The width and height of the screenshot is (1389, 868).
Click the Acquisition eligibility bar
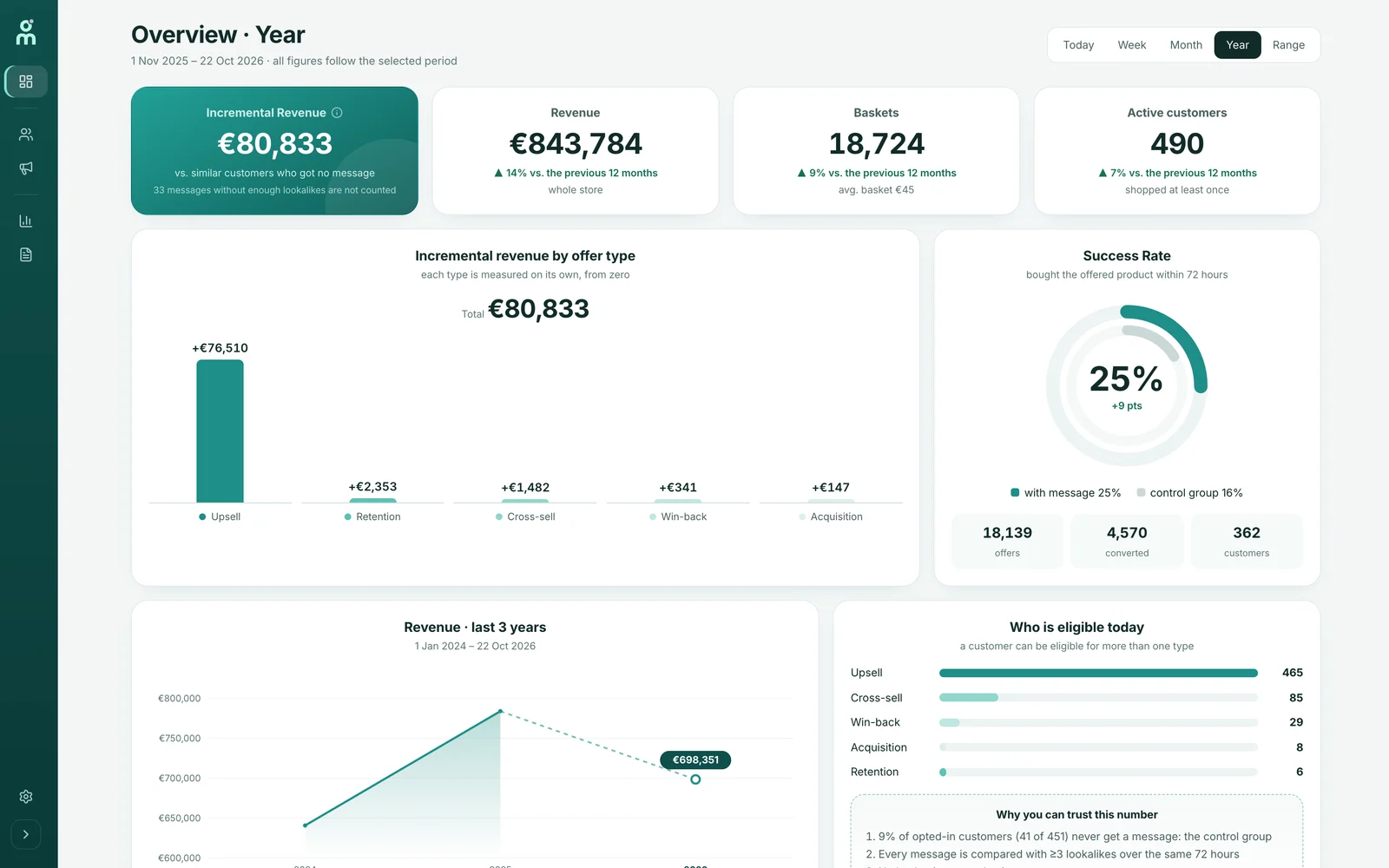(1098, 747)
